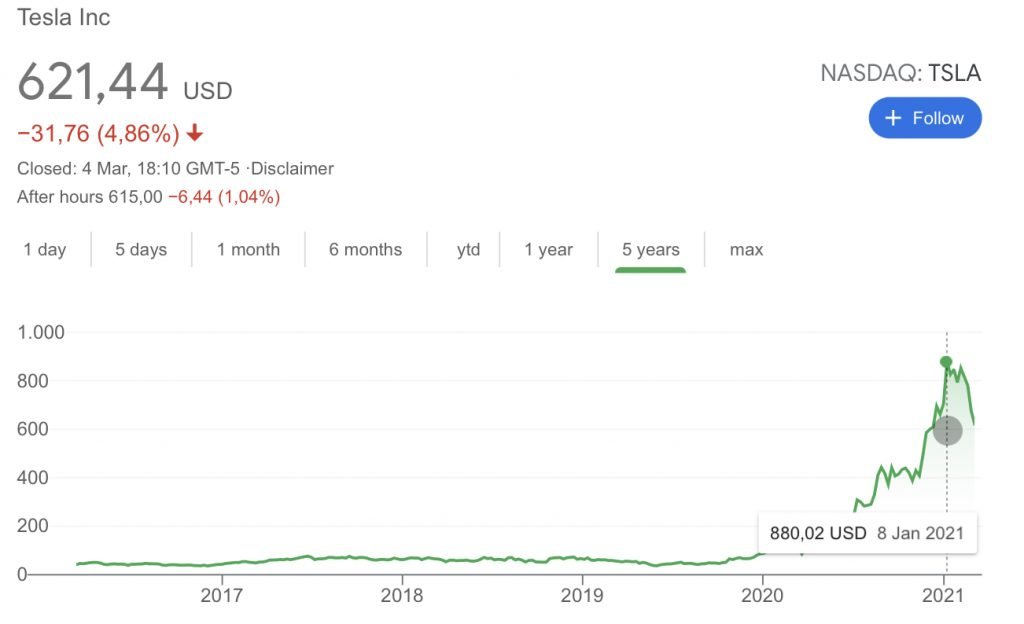1024x624 pixels.
Task: Click the 800 y-axis label
Action: click(x=33, y=381)
